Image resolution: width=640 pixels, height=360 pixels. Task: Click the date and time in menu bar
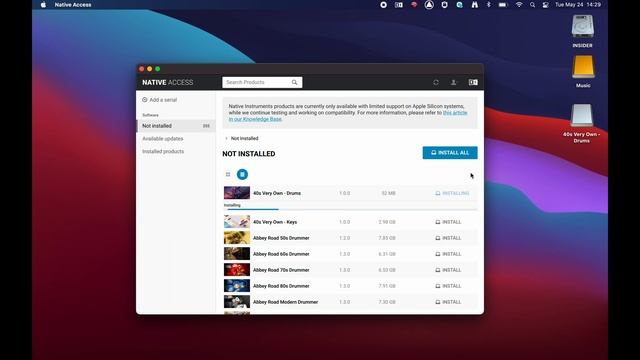(578, 5)
